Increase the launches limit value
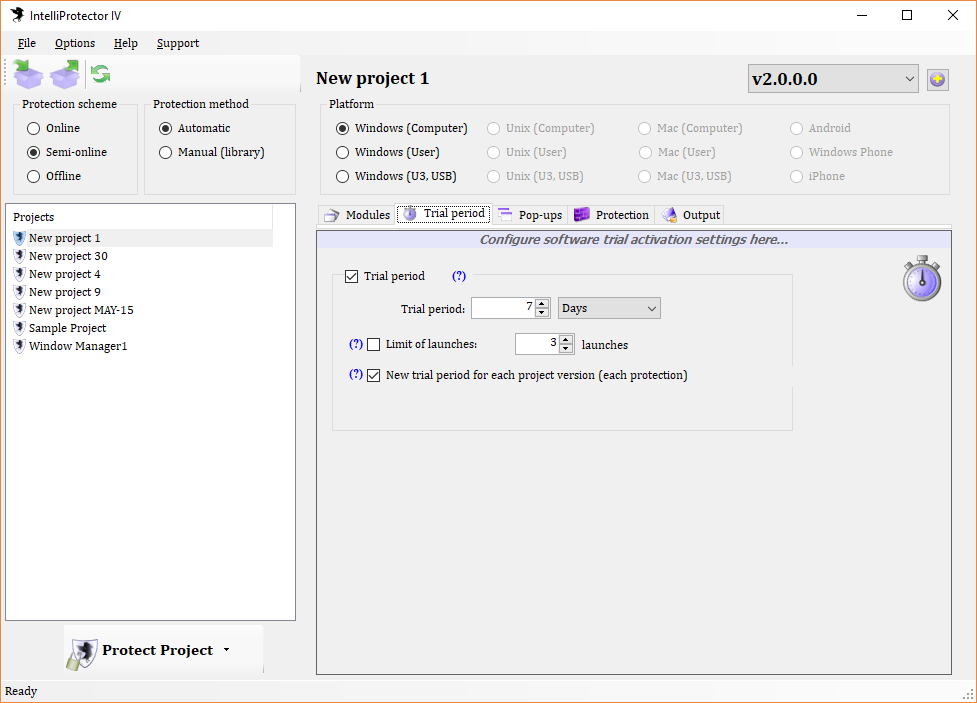The height and width of the screenshot is (703, 977). 566,340
